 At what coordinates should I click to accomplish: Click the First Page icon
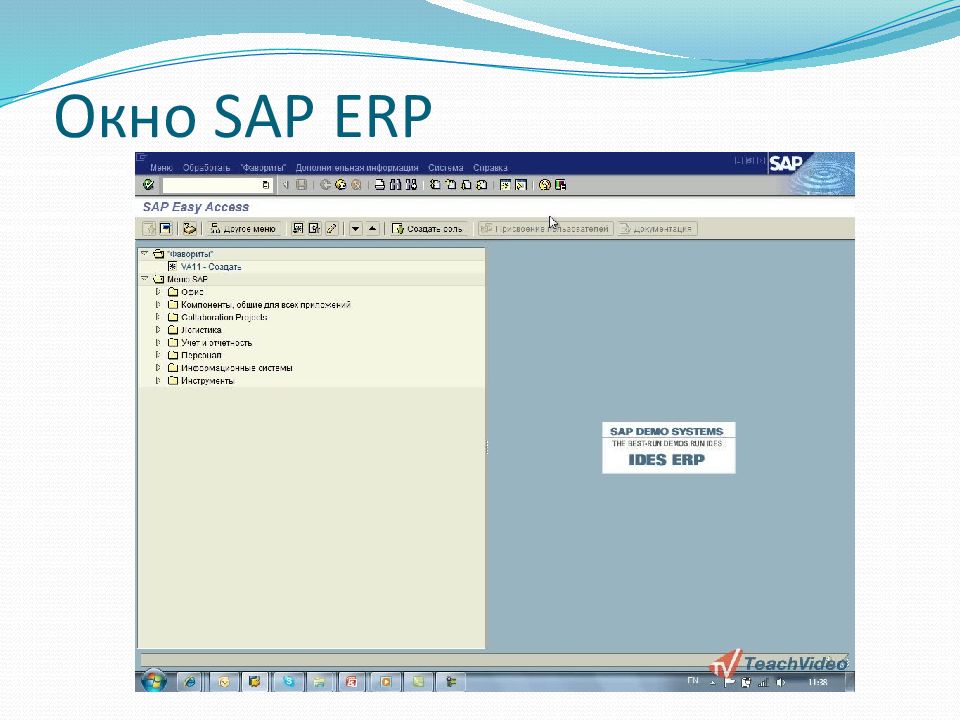tap(435, 184)
